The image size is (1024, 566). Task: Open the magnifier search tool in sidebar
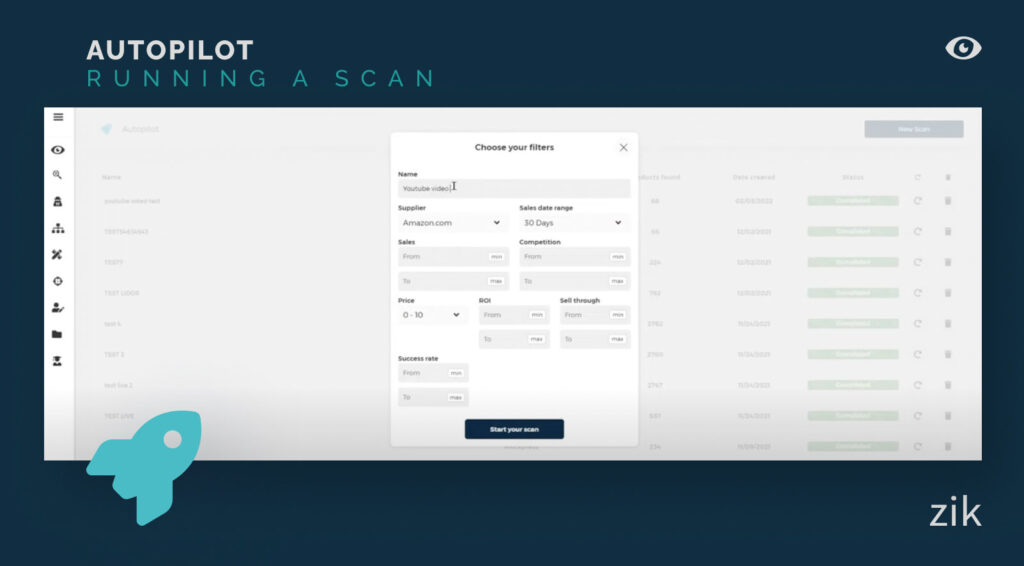pos(58,175)
